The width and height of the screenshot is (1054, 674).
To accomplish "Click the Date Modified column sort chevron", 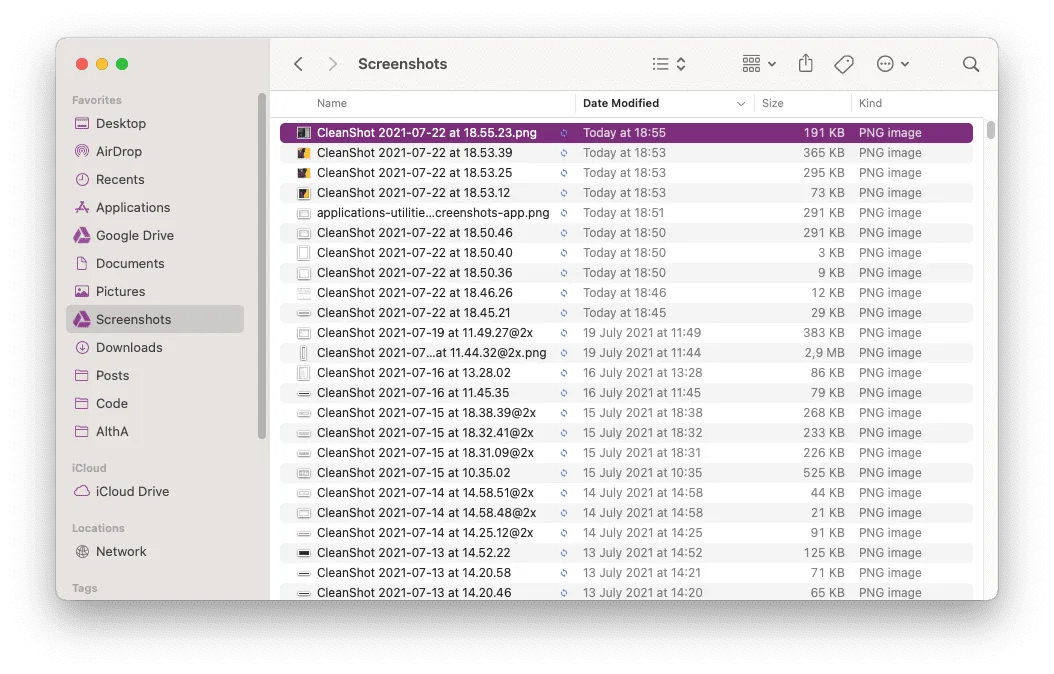I will pyautogui.click(x=740, y=103).
